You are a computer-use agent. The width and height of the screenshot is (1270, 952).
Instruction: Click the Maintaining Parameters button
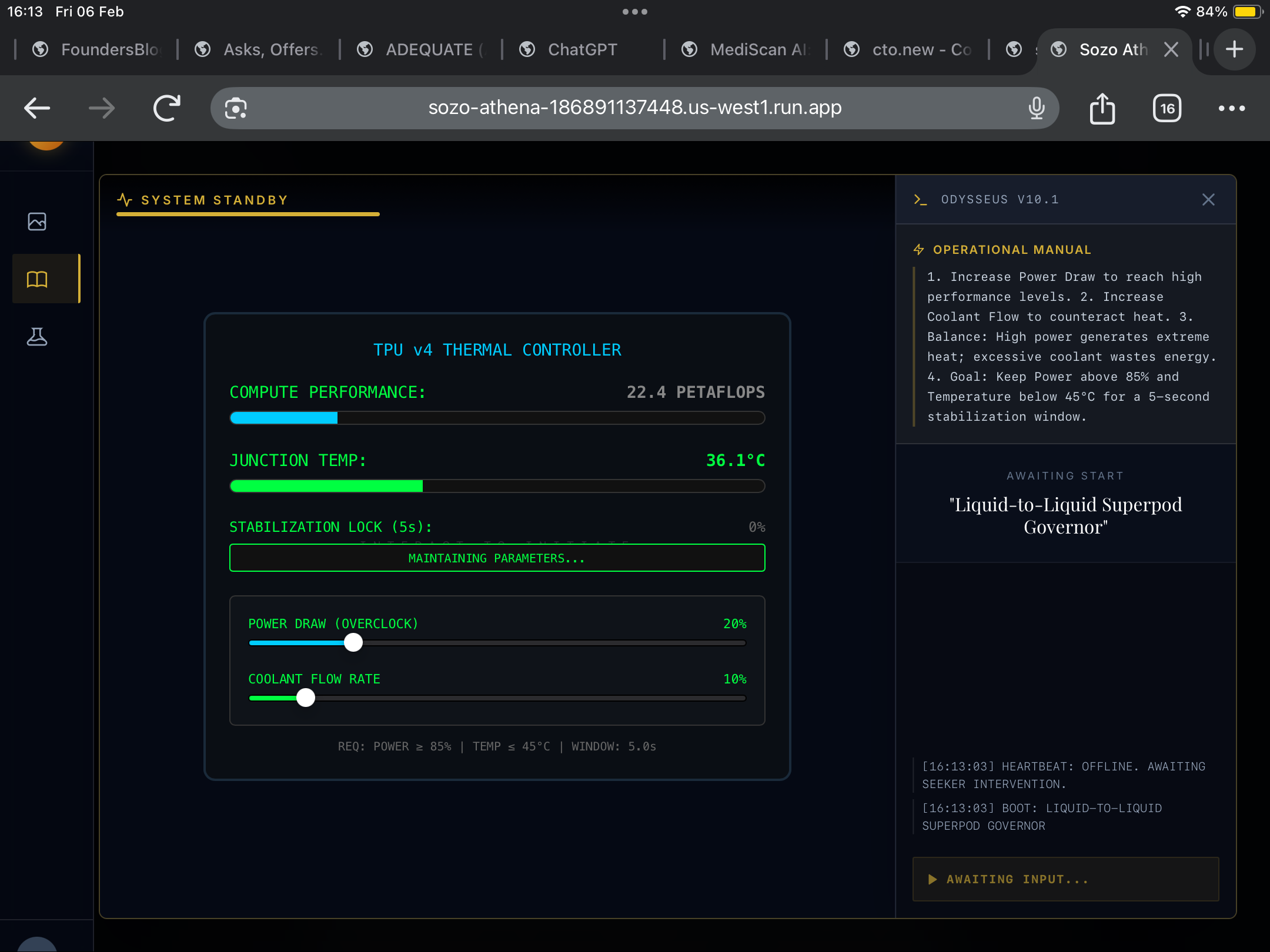(497, 558)
